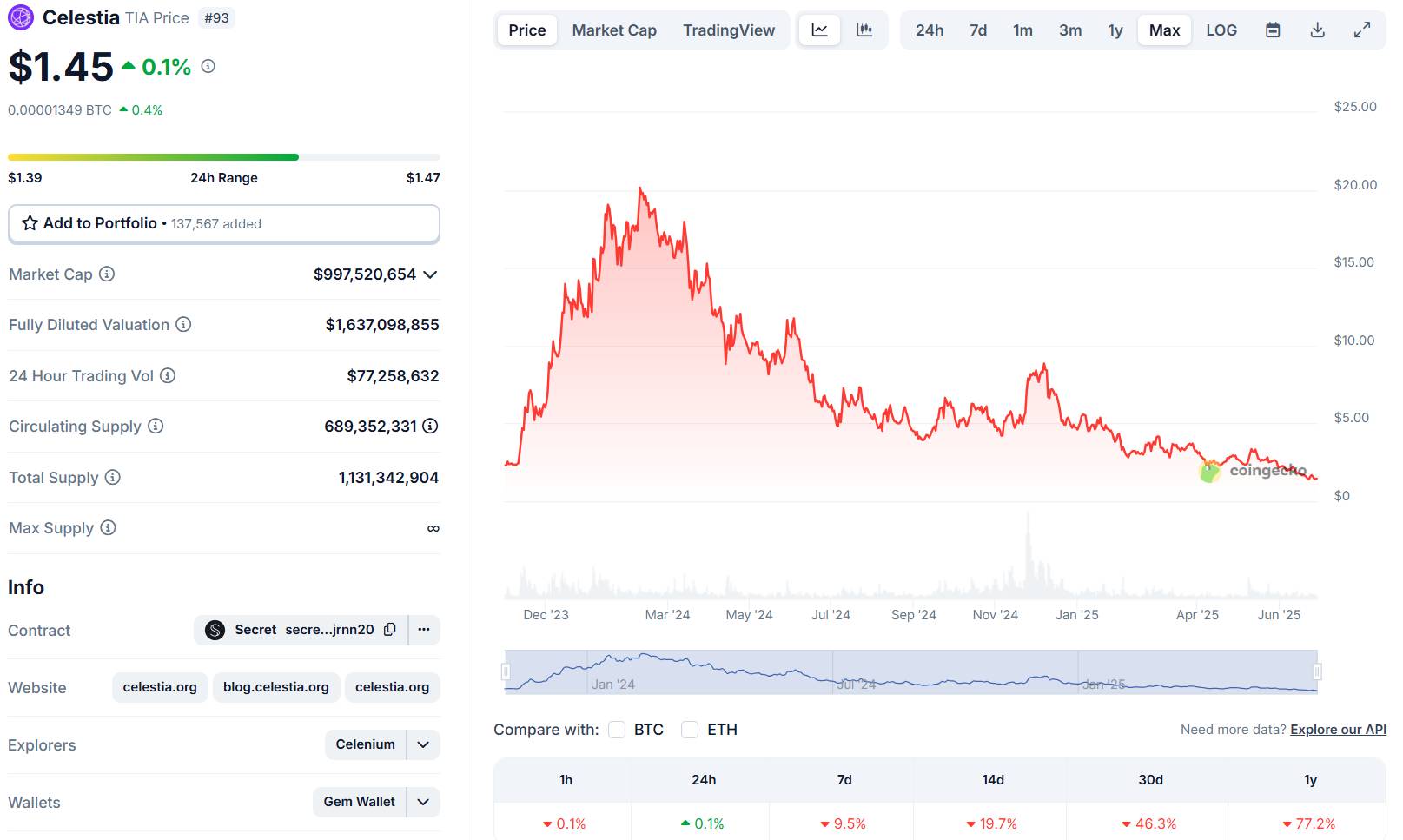The image size is (1403, 840).
Task: Click the 14d change 19.7% value
Action: [992, 823]
